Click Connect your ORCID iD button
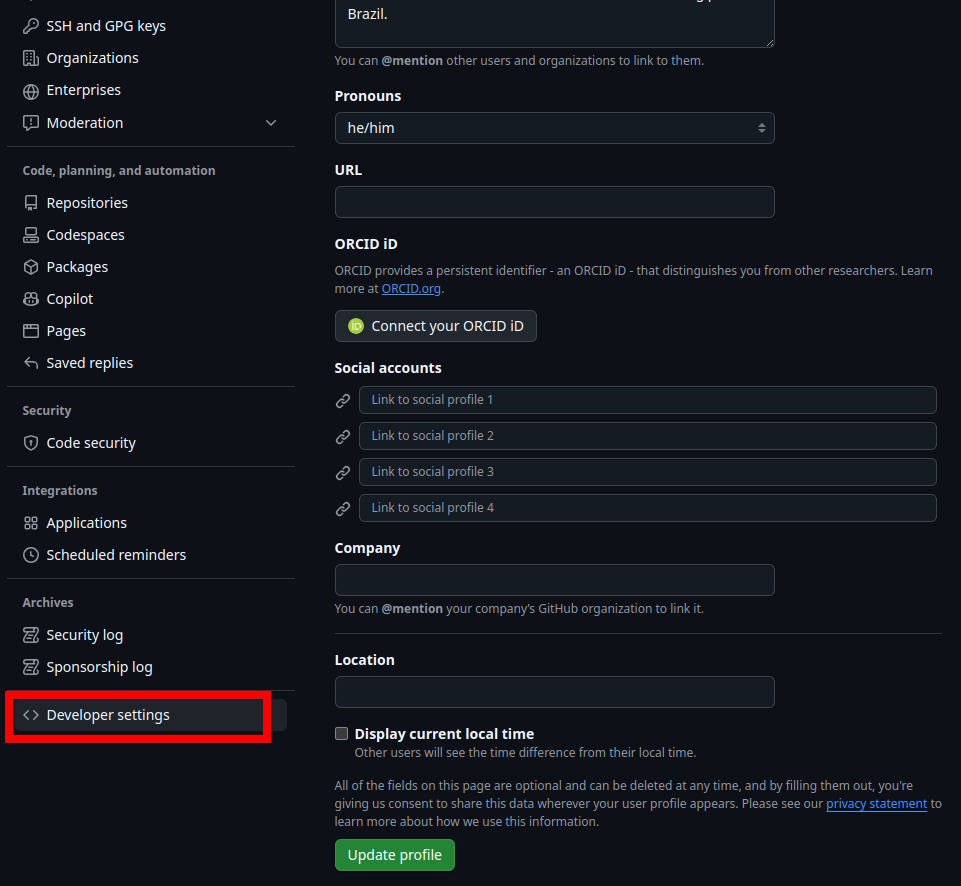The width and height of the screenshot is (961, 886). (x=435, y=326)
